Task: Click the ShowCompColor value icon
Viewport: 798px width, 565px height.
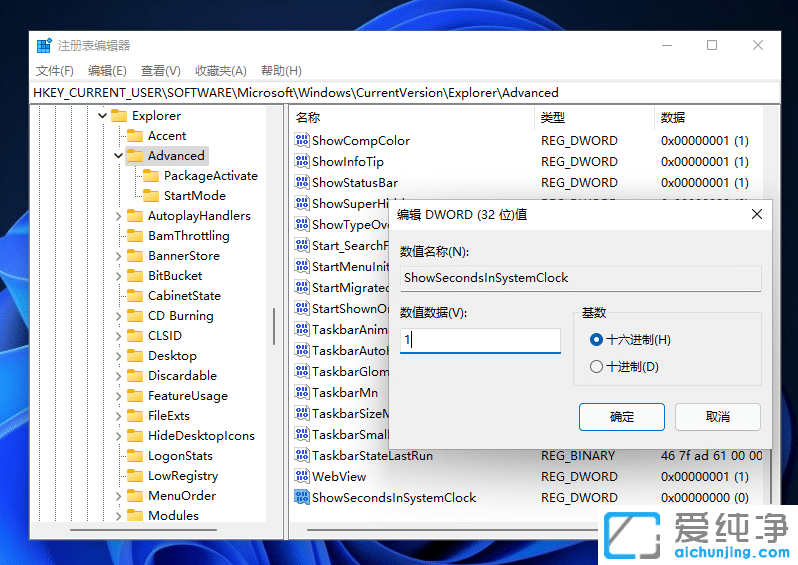Action: pos(302,140)
